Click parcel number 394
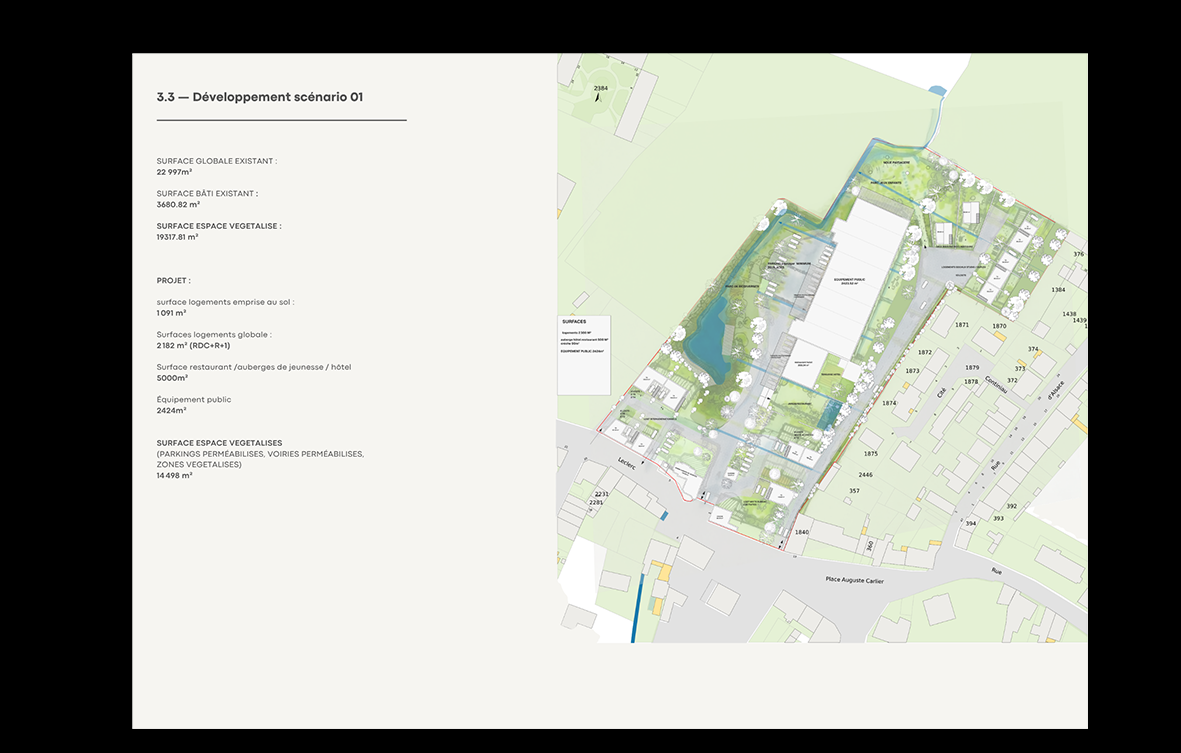The image size is (1181, 753). [x=971, y=524]
